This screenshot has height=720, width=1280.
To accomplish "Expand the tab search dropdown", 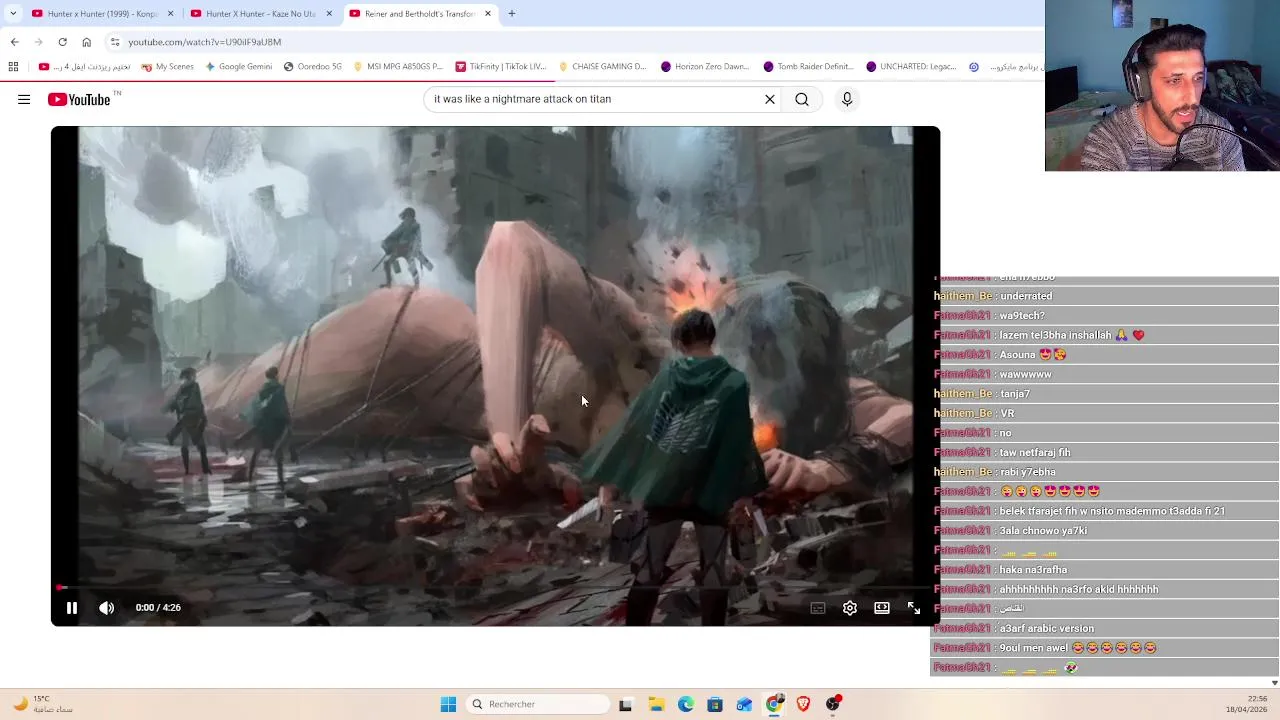I will (12, 14).
